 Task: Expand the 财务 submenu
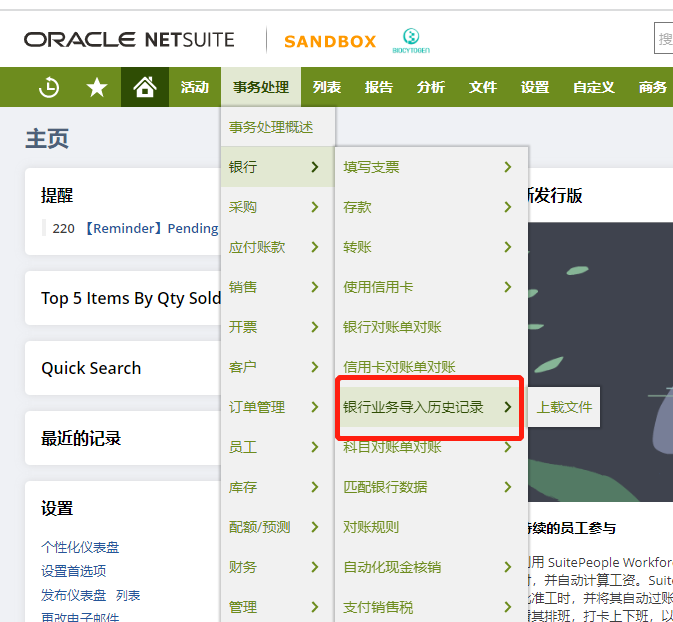coord(278,567)
